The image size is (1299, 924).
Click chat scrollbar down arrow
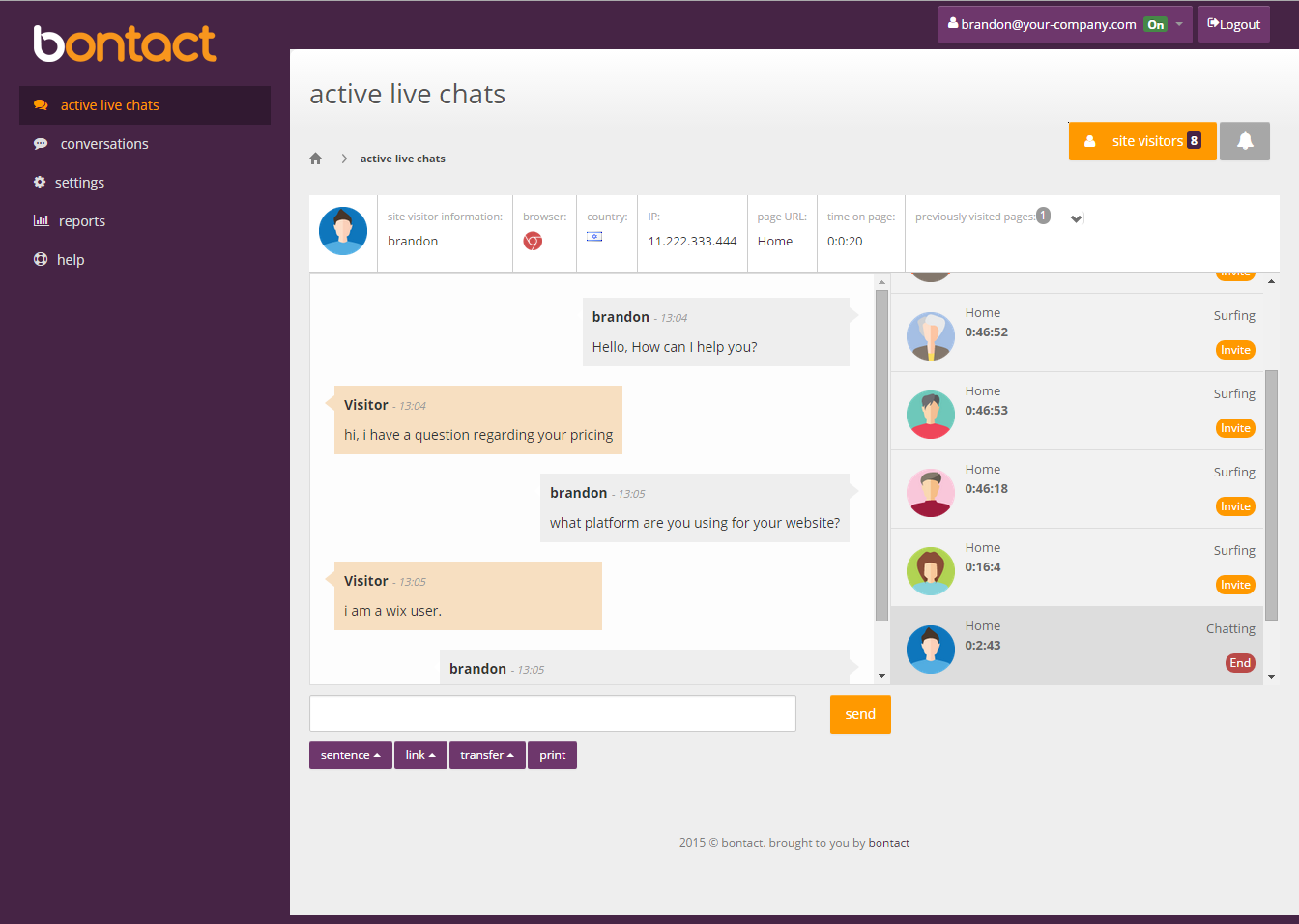coord(881,676)
